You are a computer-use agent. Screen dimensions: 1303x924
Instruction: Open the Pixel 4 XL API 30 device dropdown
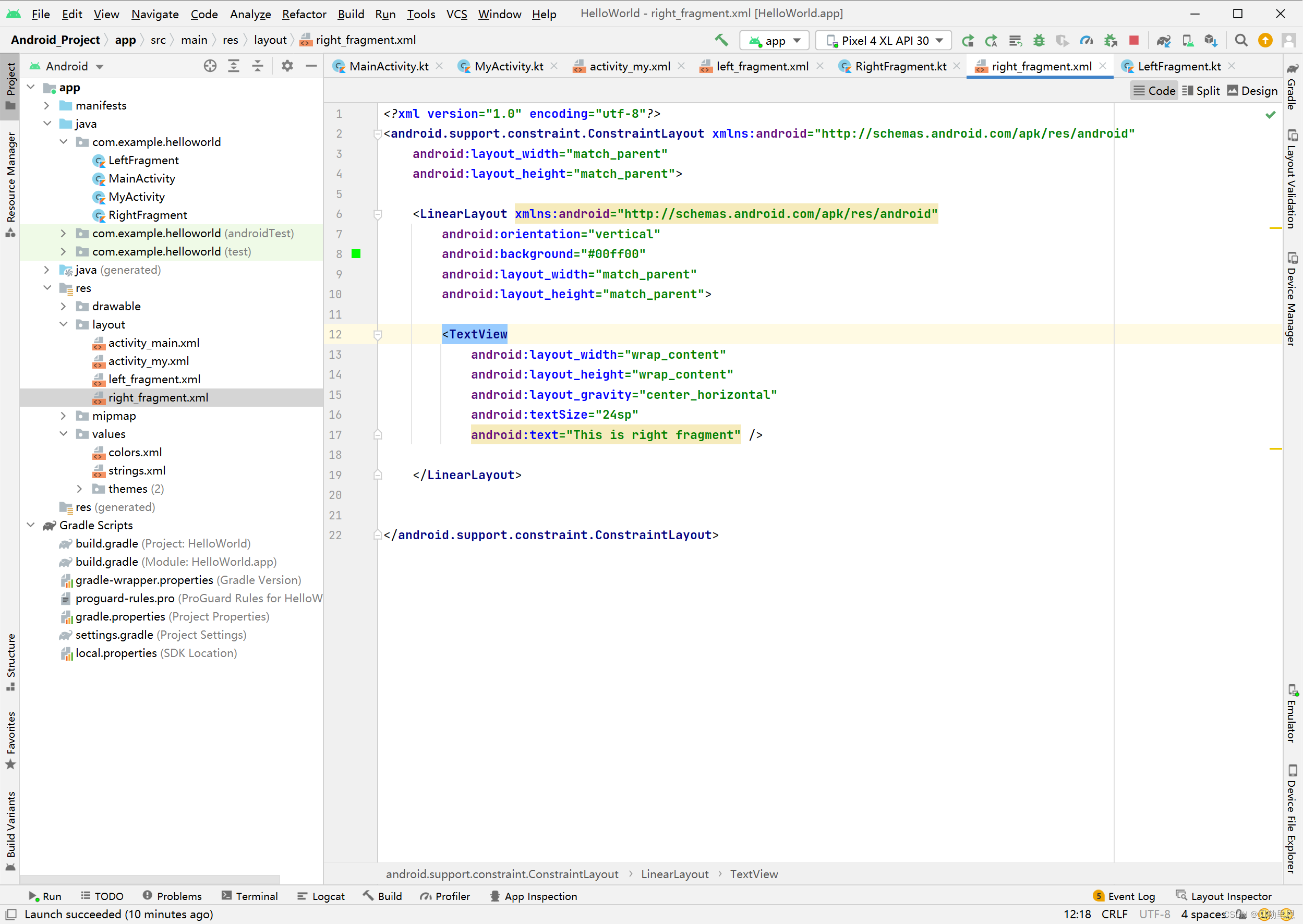(x=884, y=40)
